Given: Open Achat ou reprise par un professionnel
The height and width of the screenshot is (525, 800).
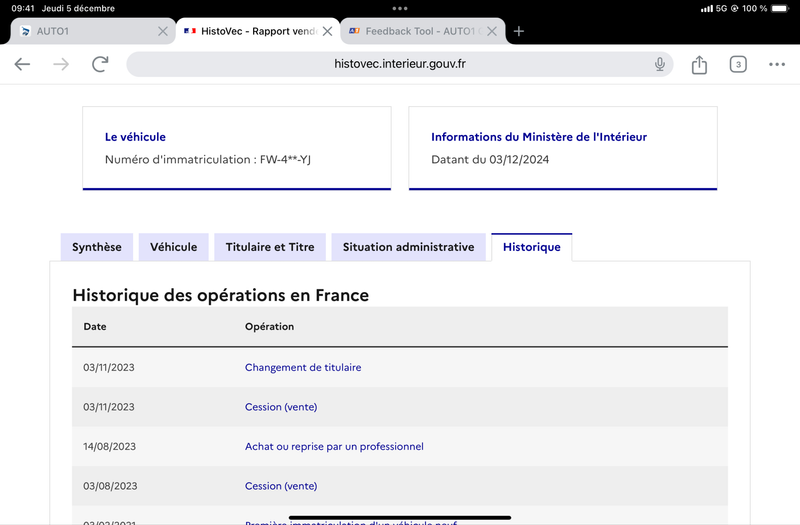Looking at the screenshot, I should [x=334, y=446].
